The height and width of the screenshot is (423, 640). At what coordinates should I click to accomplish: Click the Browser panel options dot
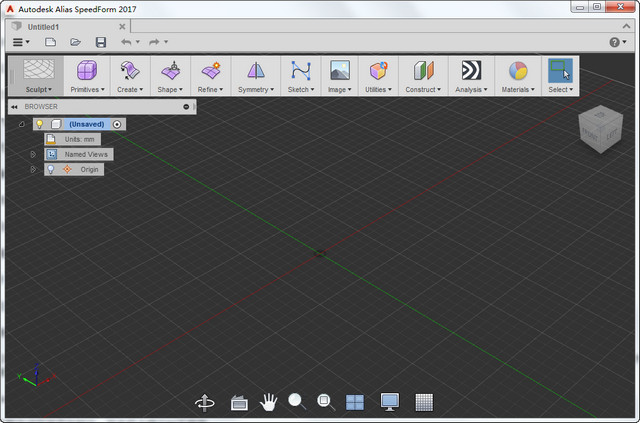[186, 107]
